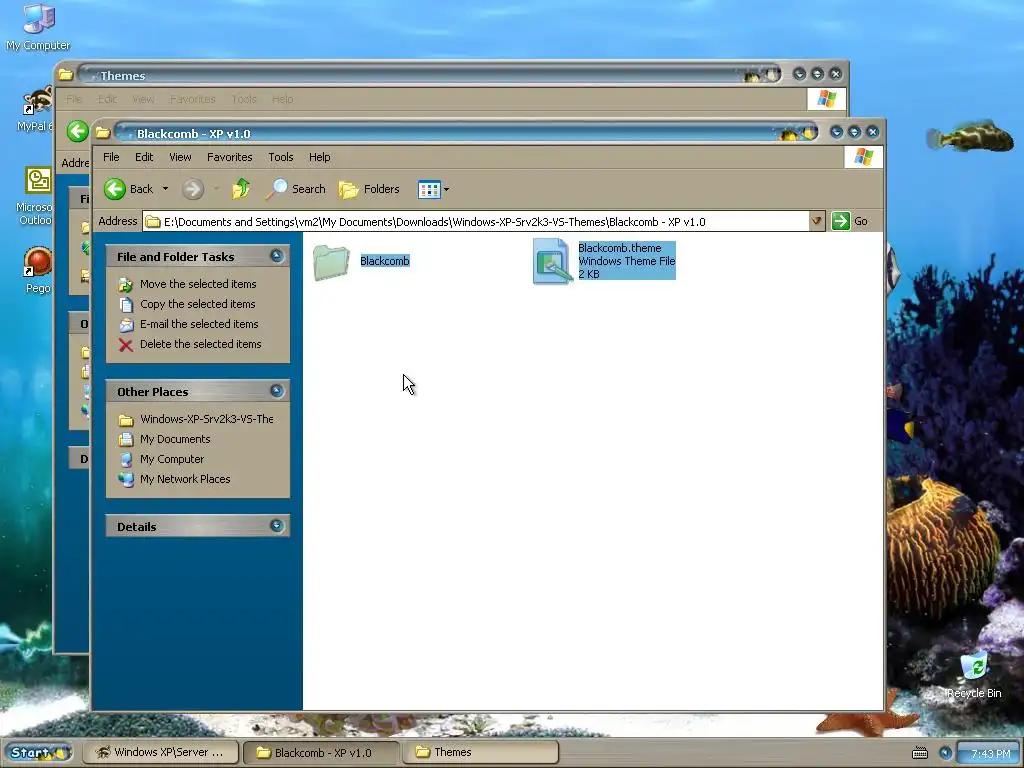Switch to Themes taskbar button
1024x768 pixels.
point(480,752)
